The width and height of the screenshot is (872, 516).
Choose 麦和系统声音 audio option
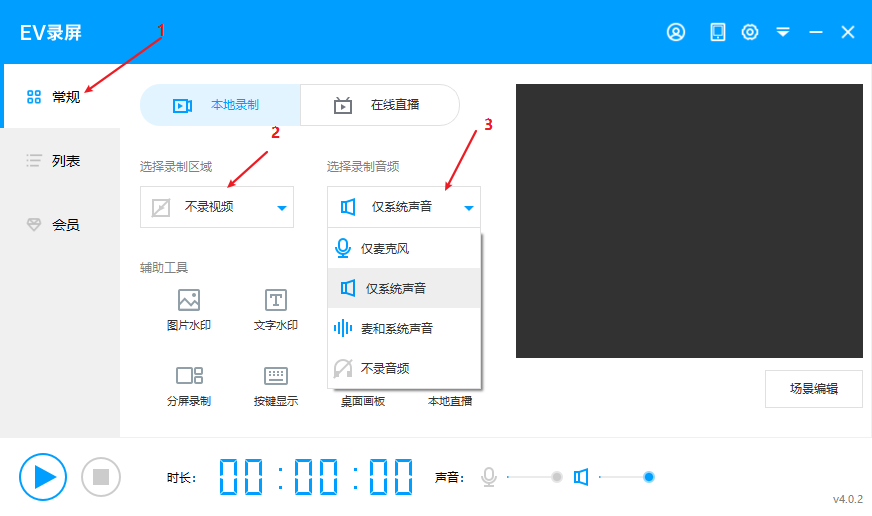(404, 328)
